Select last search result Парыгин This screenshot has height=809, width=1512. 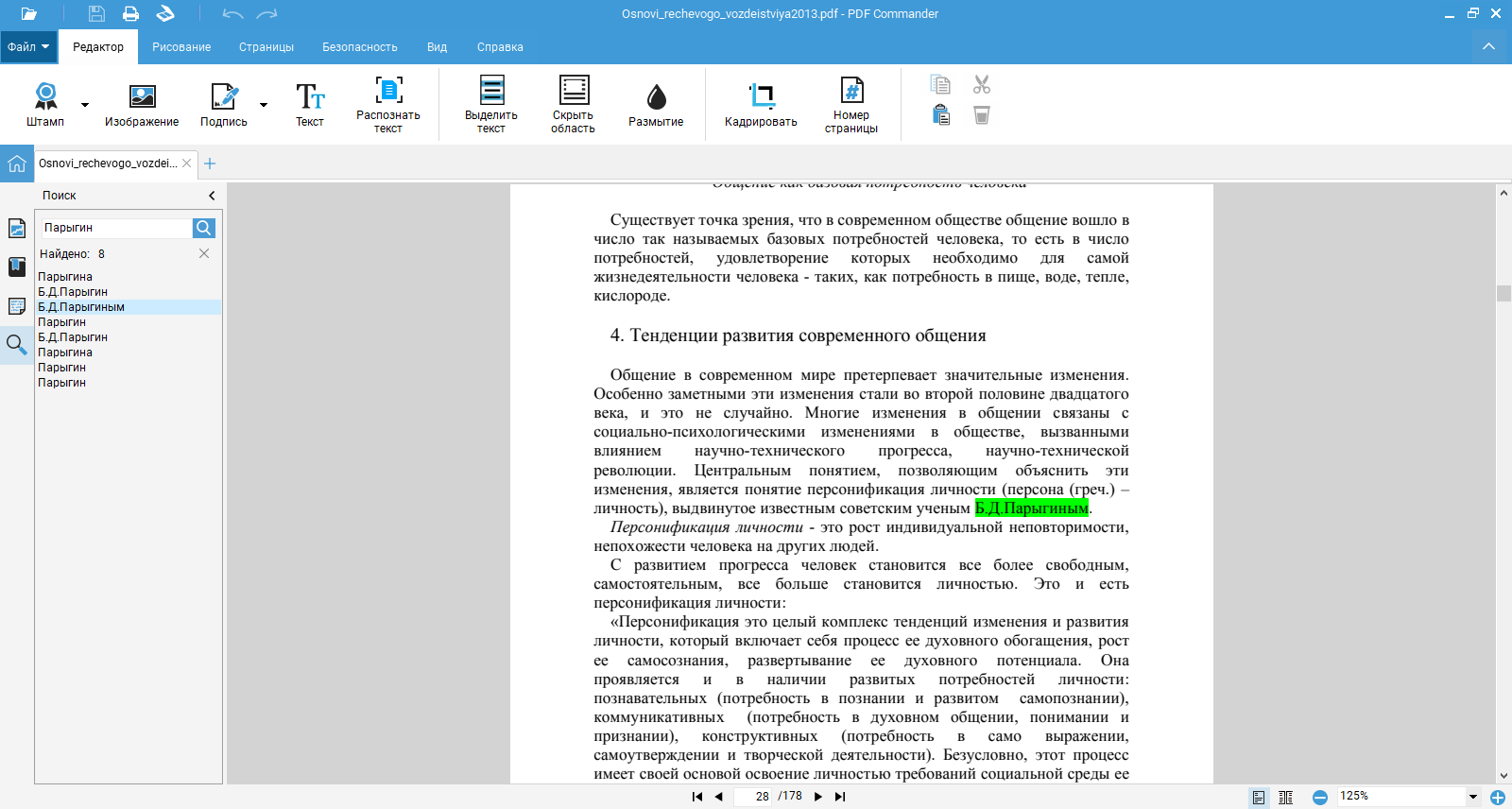[x=62, y=383]
